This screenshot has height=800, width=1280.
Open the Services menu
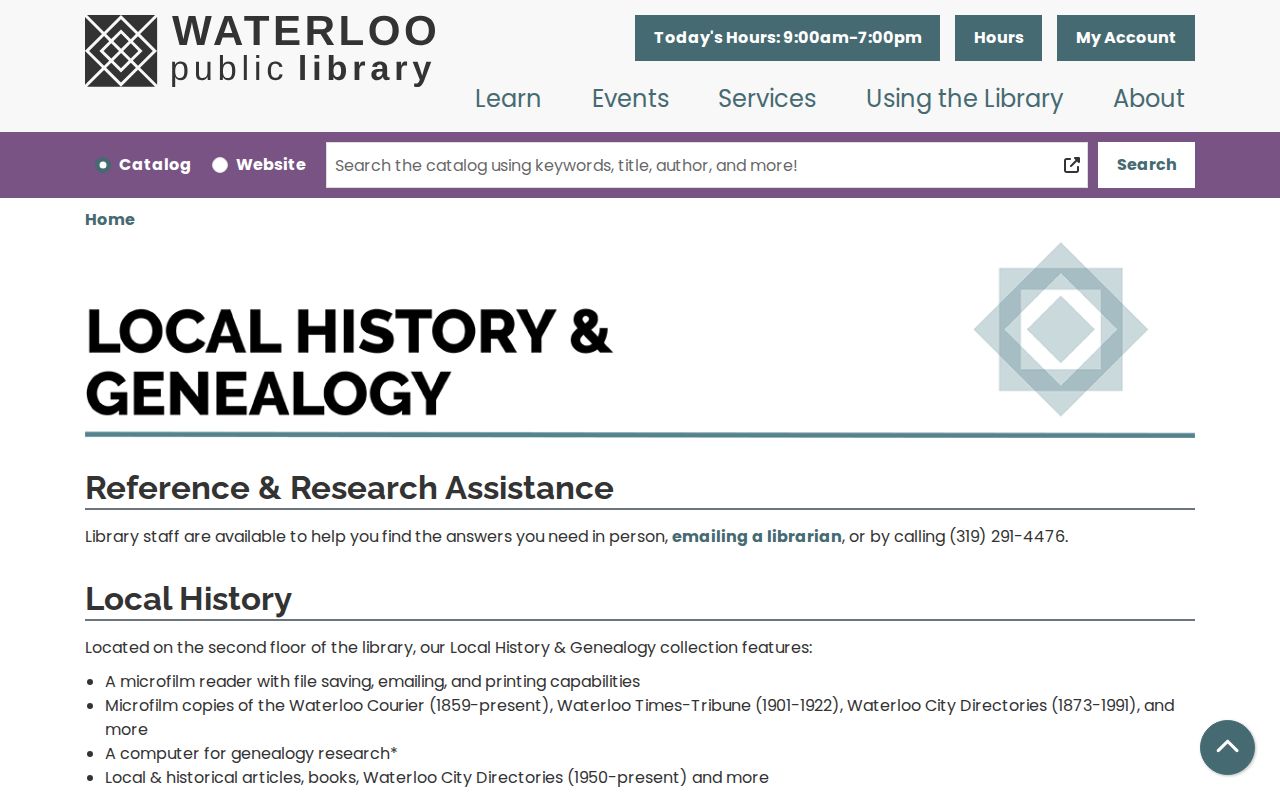[767, 98]
